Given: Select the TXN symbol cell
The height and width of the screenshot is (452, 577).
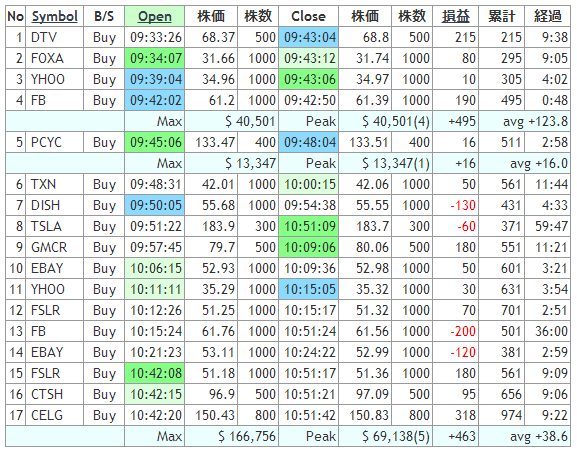Looking at the screenshot, I should click(x=54, y=184).
